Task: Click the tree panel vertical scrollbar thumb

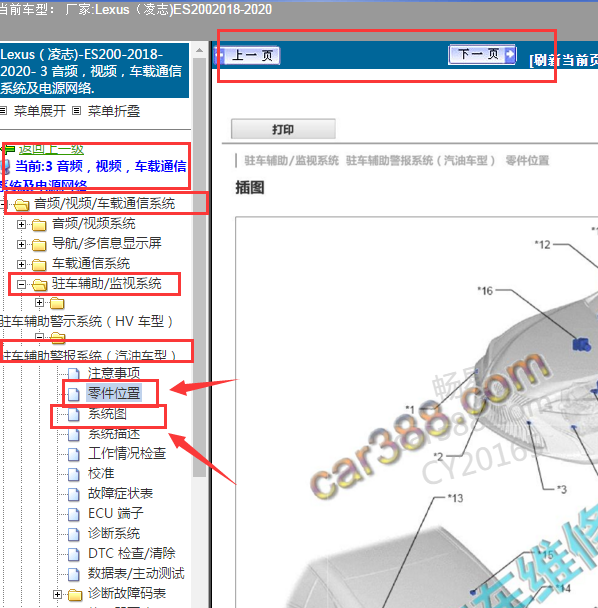Action: click(199, 268)
